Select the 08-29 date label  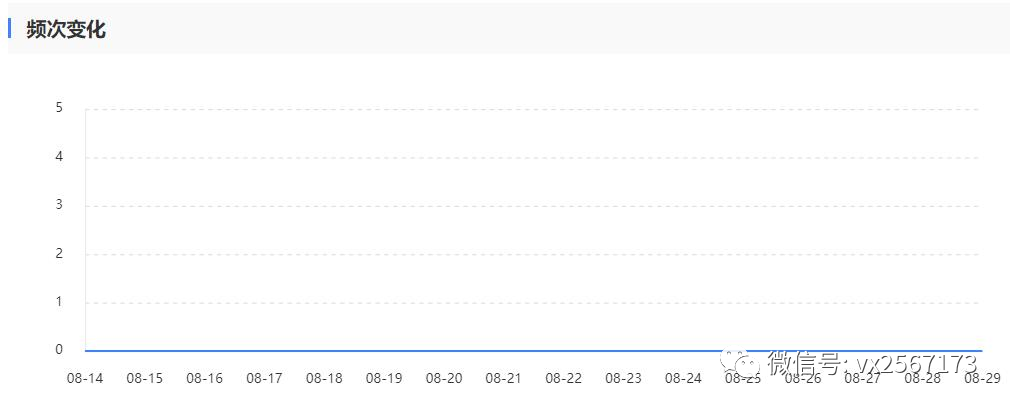tap(982, 378)
